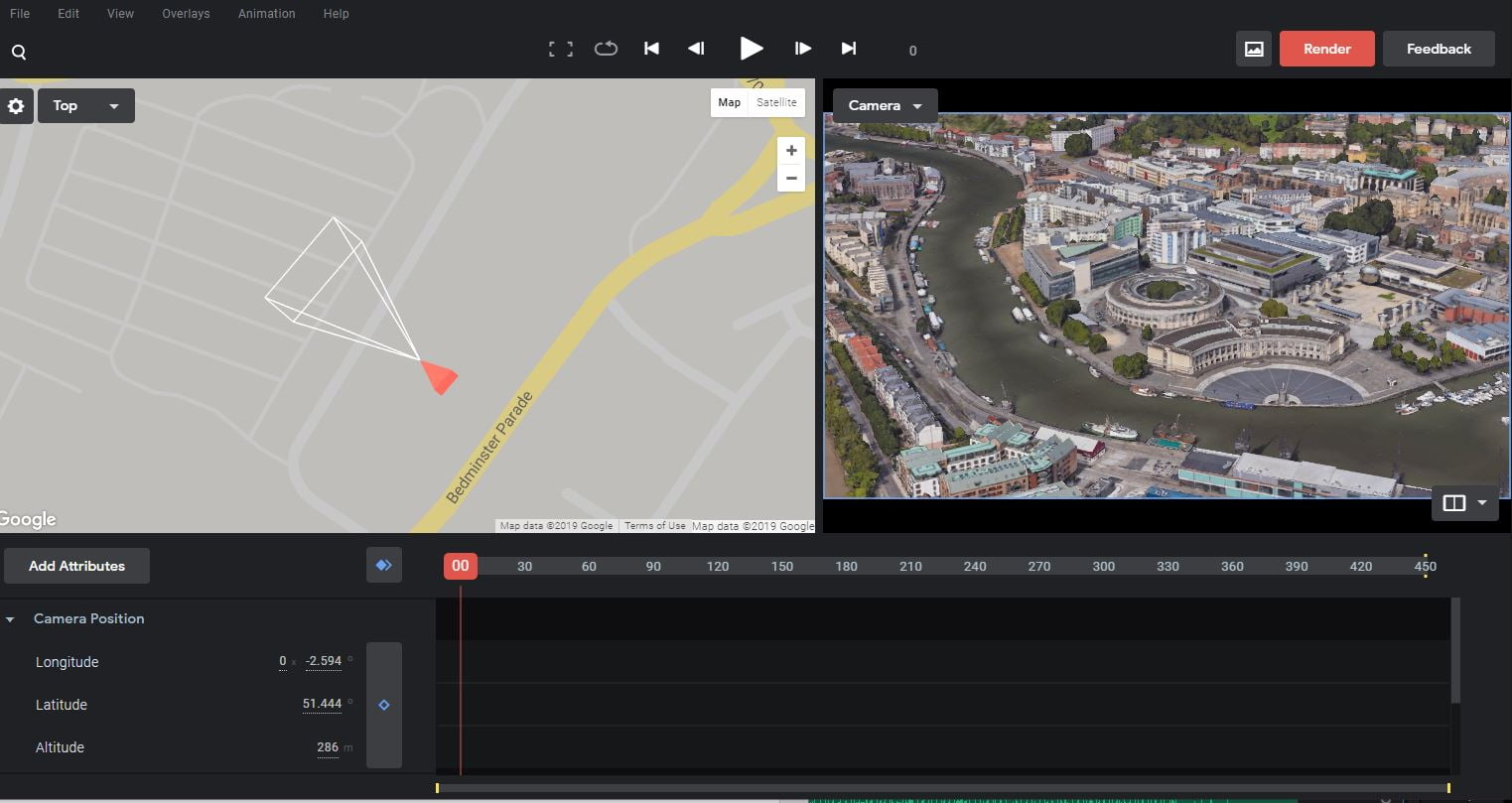The height and width of the screenshot is (803, 1512).
Task: Zoom in on the map
Action: tap(791, 151)
